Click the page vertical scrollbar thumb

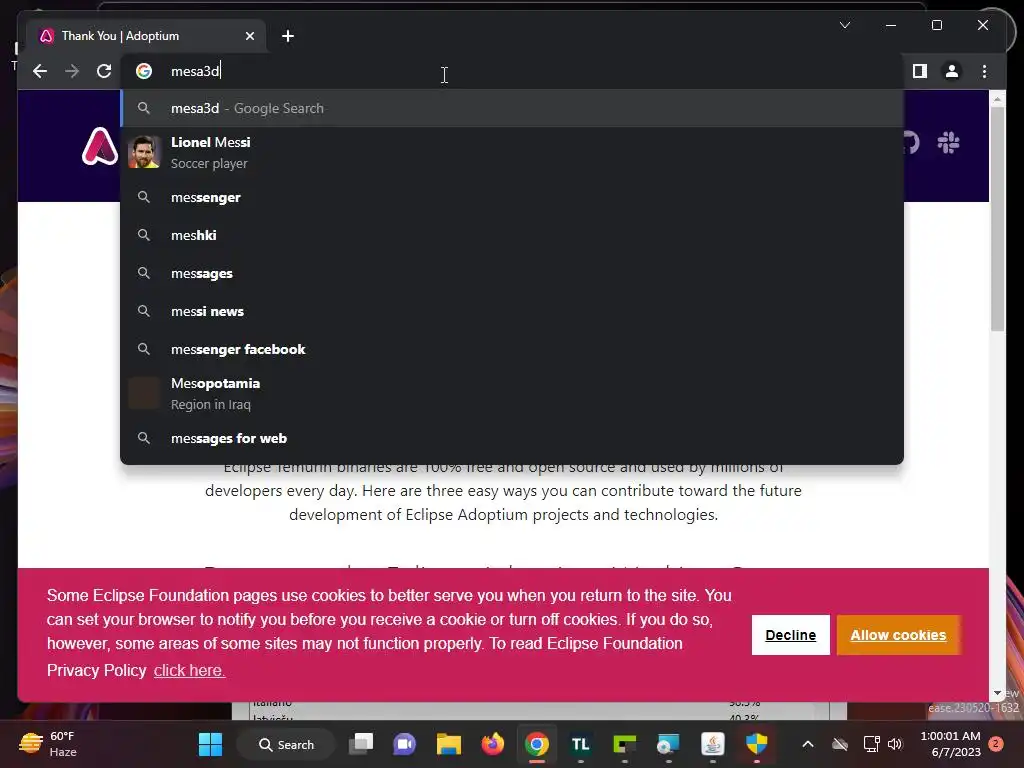click(997, 219)
